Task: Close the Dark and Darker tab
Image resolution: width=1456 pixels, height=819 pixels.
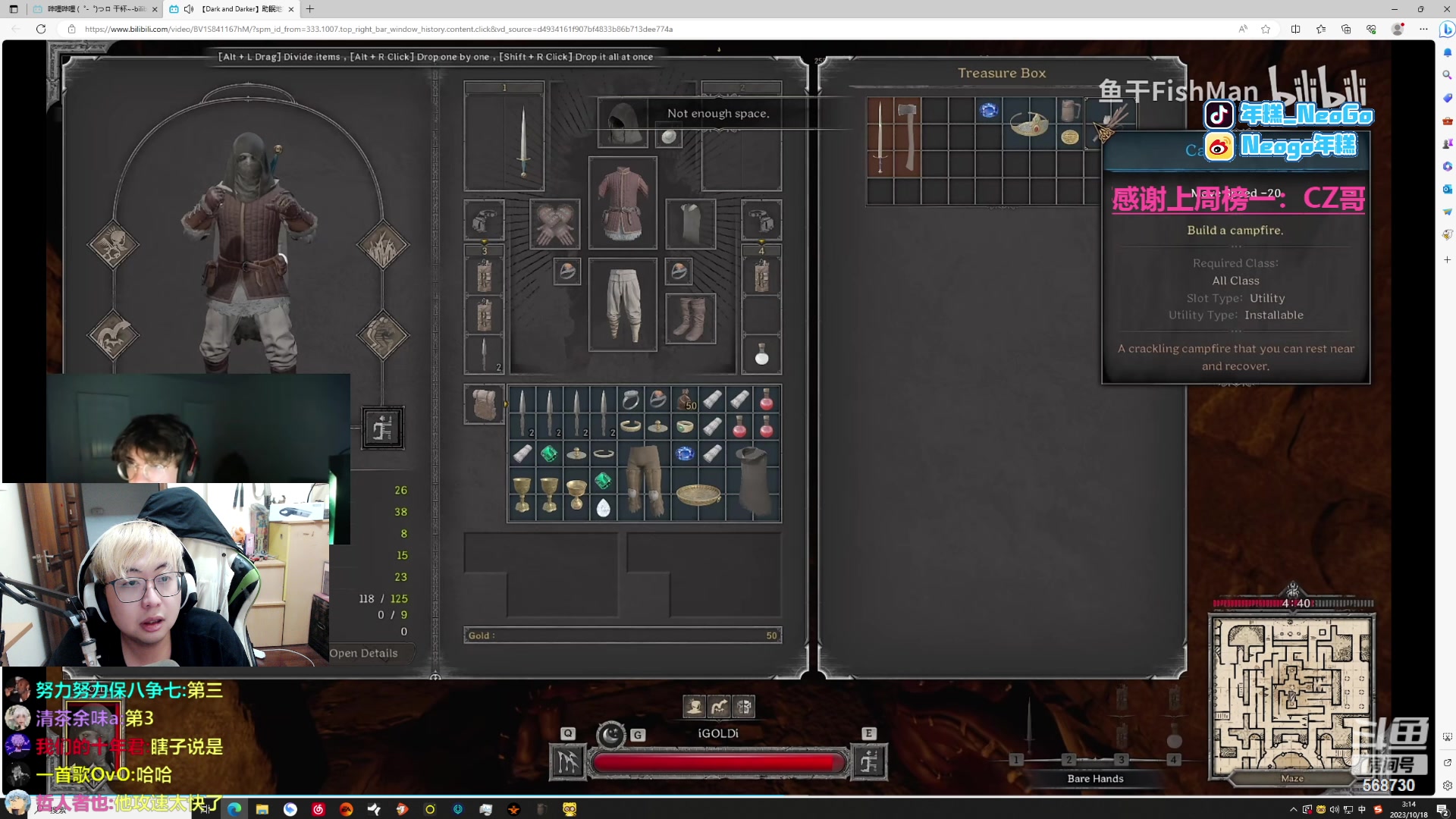Action: point(291,9)
